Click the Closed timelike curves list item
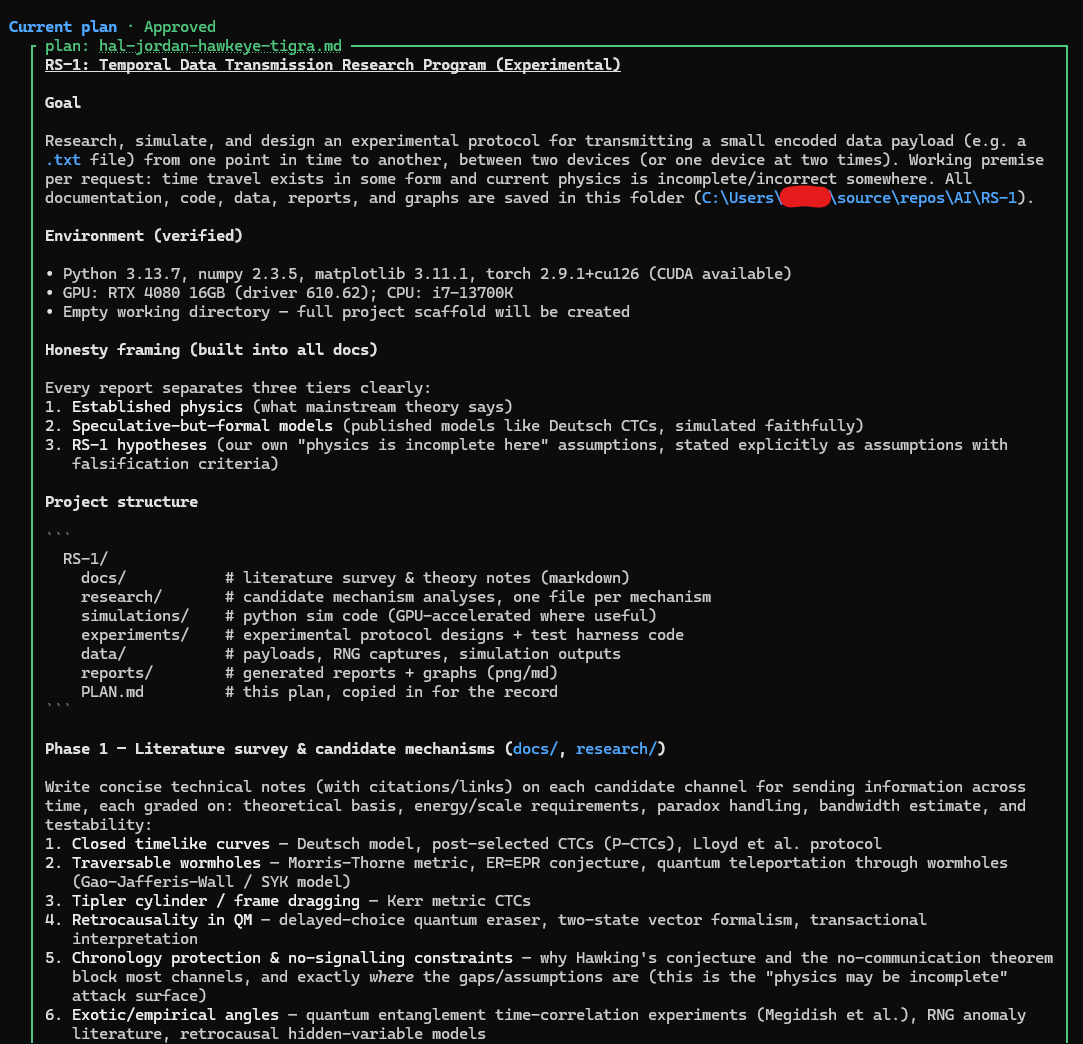Image resolution: width=1083 pixels, height=1044 pixels. click(171, 844)
